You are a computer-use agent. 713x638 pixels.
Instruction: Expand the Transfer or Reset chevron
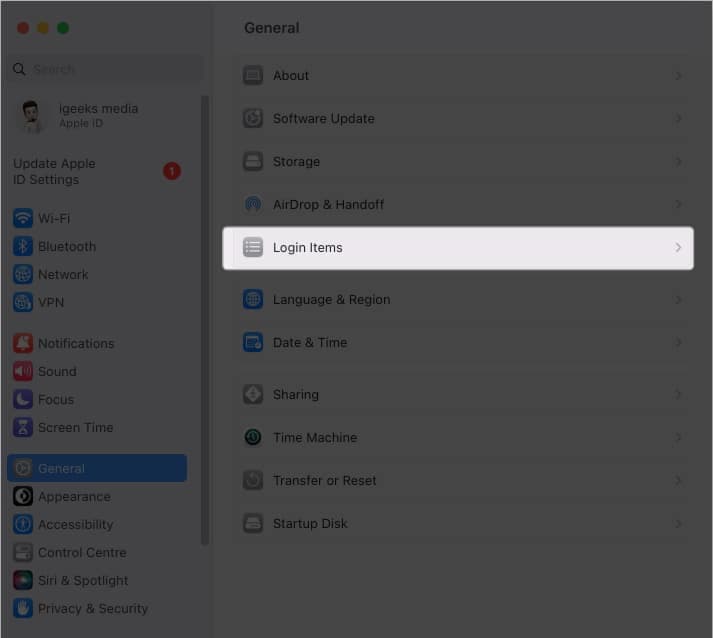point(678,480)
